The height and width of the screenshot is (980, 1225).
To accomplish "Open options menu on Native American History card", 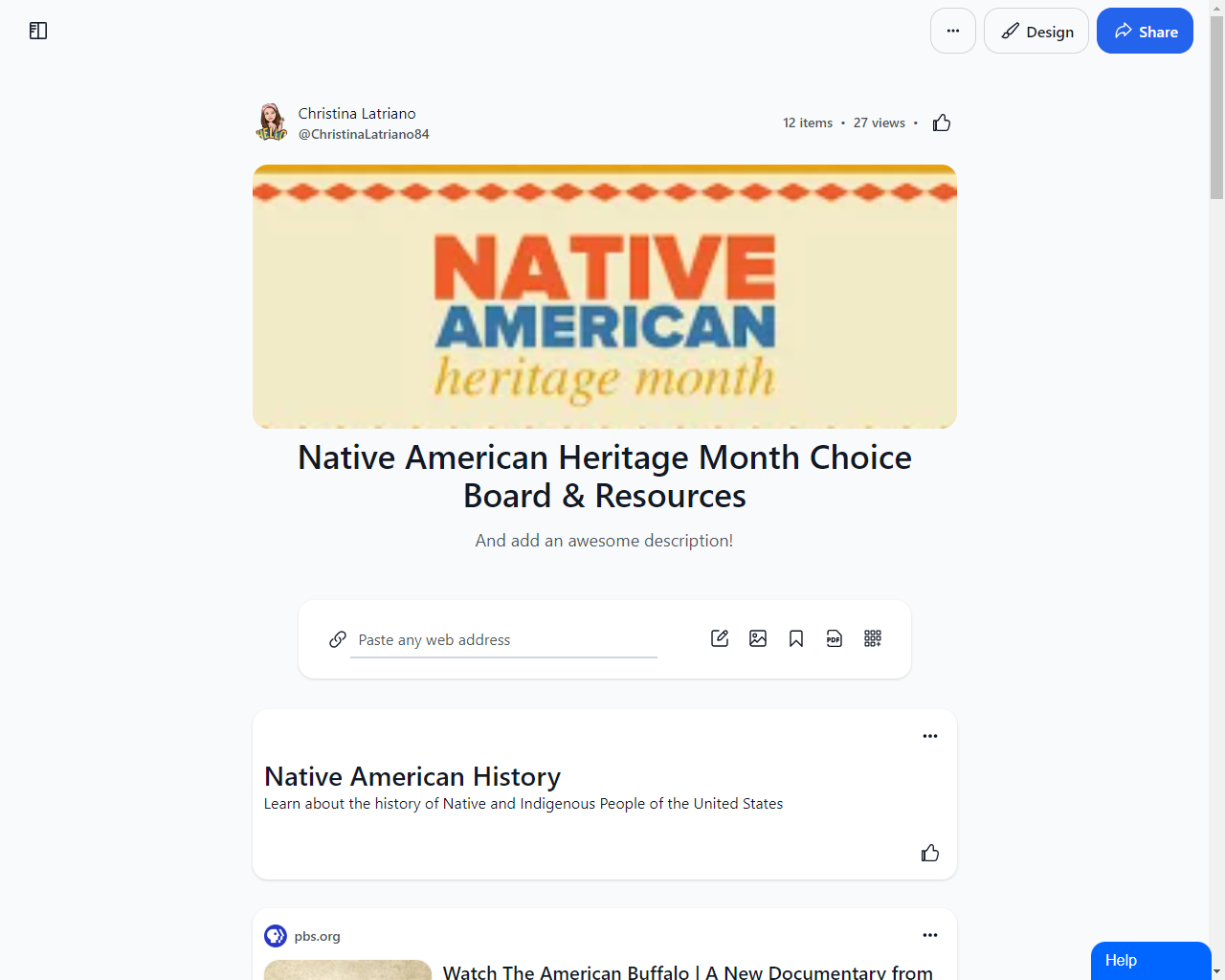I will pos(930,736).
